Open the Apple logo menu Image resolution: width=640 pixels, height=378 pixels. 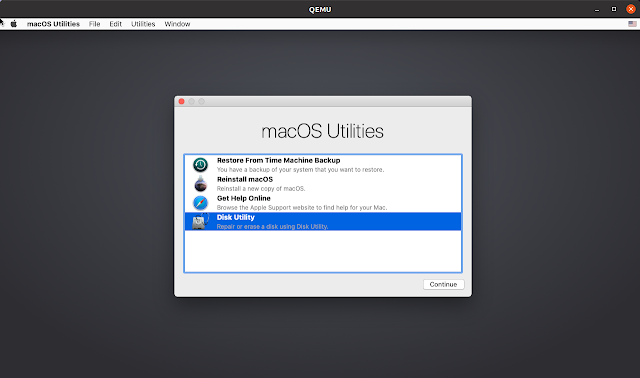click(x=13, y=24)
